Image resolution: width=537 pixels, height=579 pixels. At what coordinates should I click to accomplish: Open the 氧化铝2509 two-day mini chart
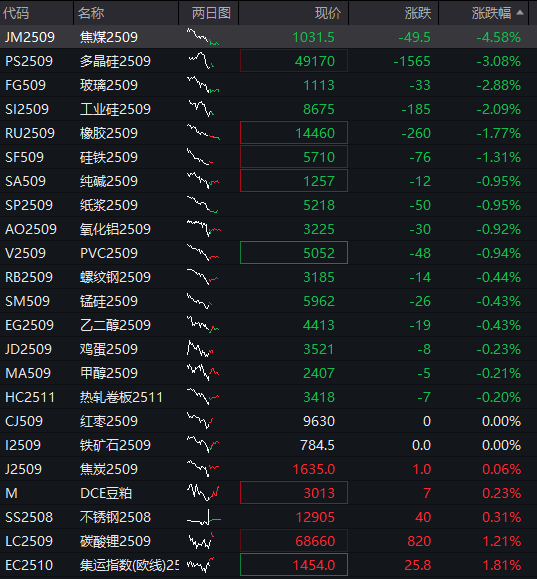203,229
